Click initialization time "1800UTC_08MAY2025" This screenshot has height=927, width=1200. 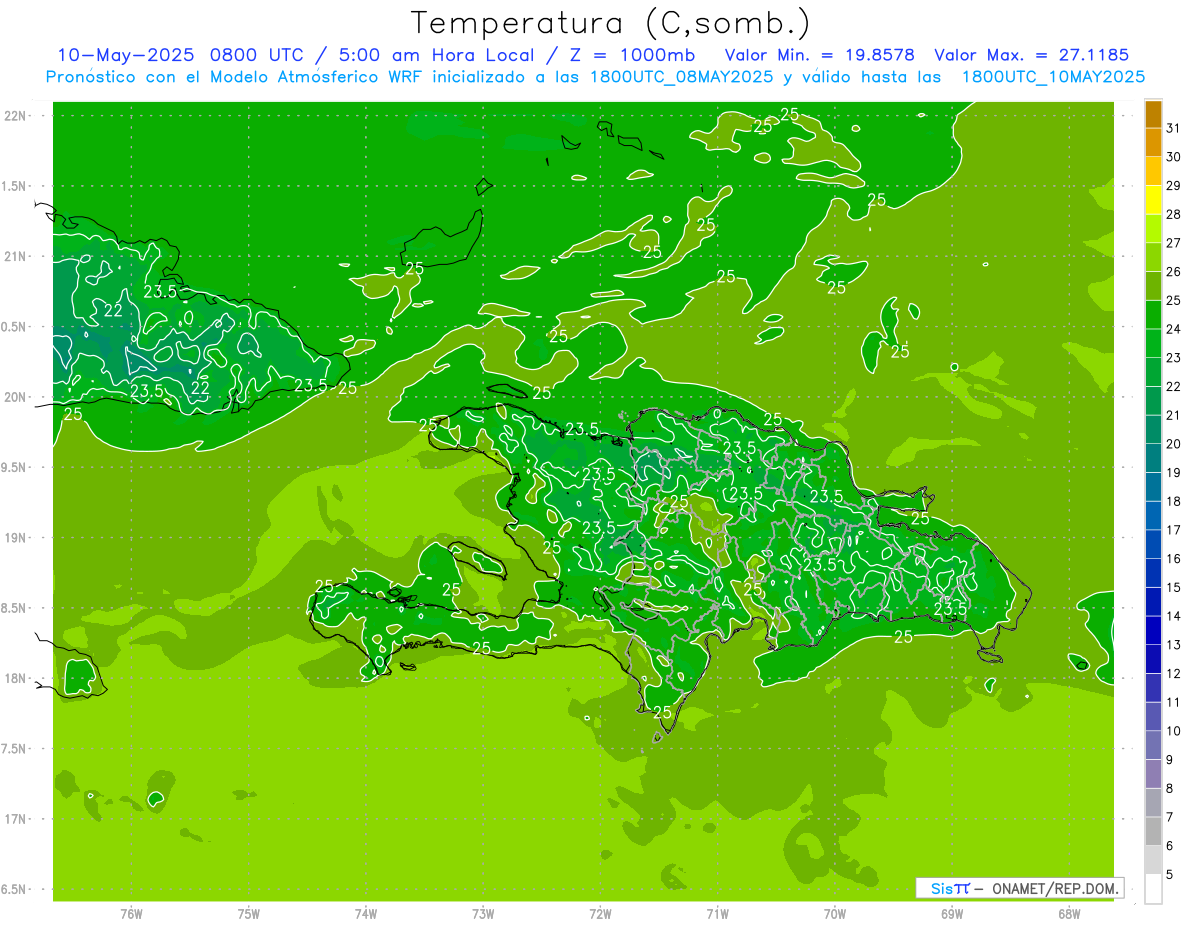680,76
